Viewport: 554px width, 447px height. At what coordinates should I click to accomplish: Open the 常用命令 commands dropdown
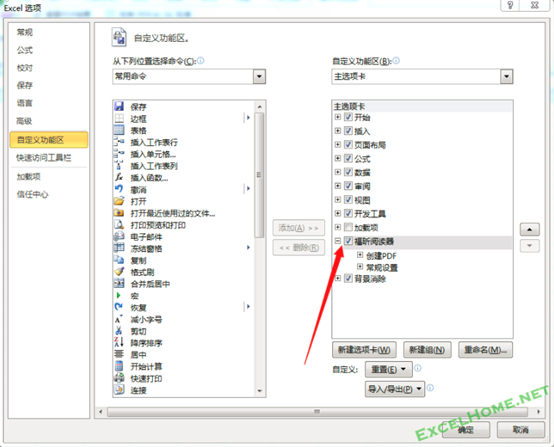(x=259, y=76)
